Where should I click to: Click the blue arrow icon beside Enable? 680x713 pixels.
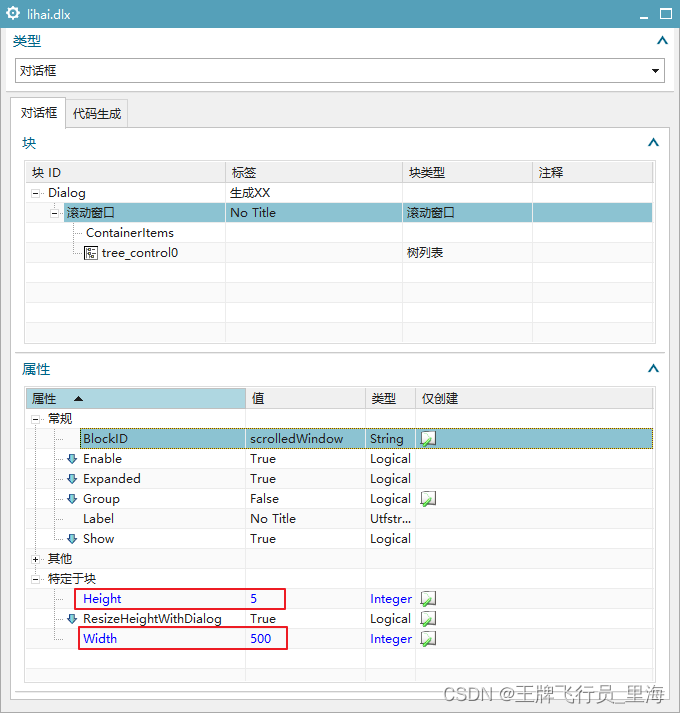[x=72, y=459]
